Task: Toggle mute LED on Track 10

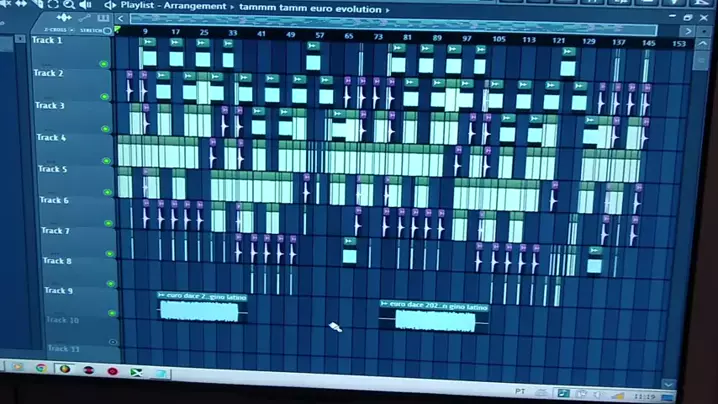Action: coord(113,342)
